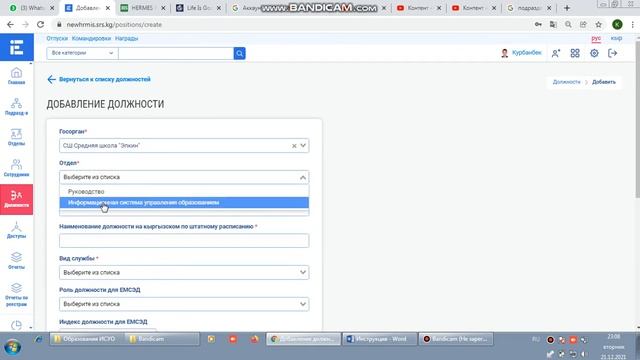The image size is (640, 360).
Task: Select Руководство from the Отдел list
Action: 184,191
